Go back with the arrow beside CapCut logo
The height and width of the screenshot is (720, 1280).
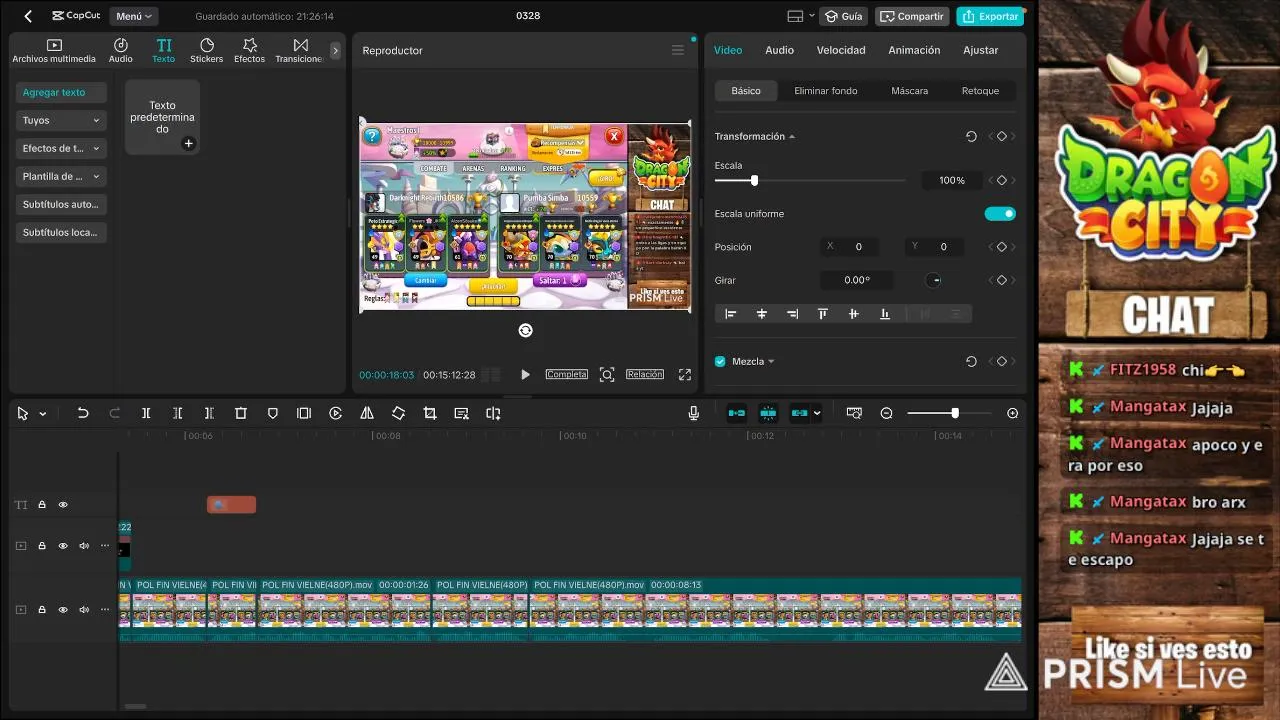pyautogui.click(x=28, y=16)
